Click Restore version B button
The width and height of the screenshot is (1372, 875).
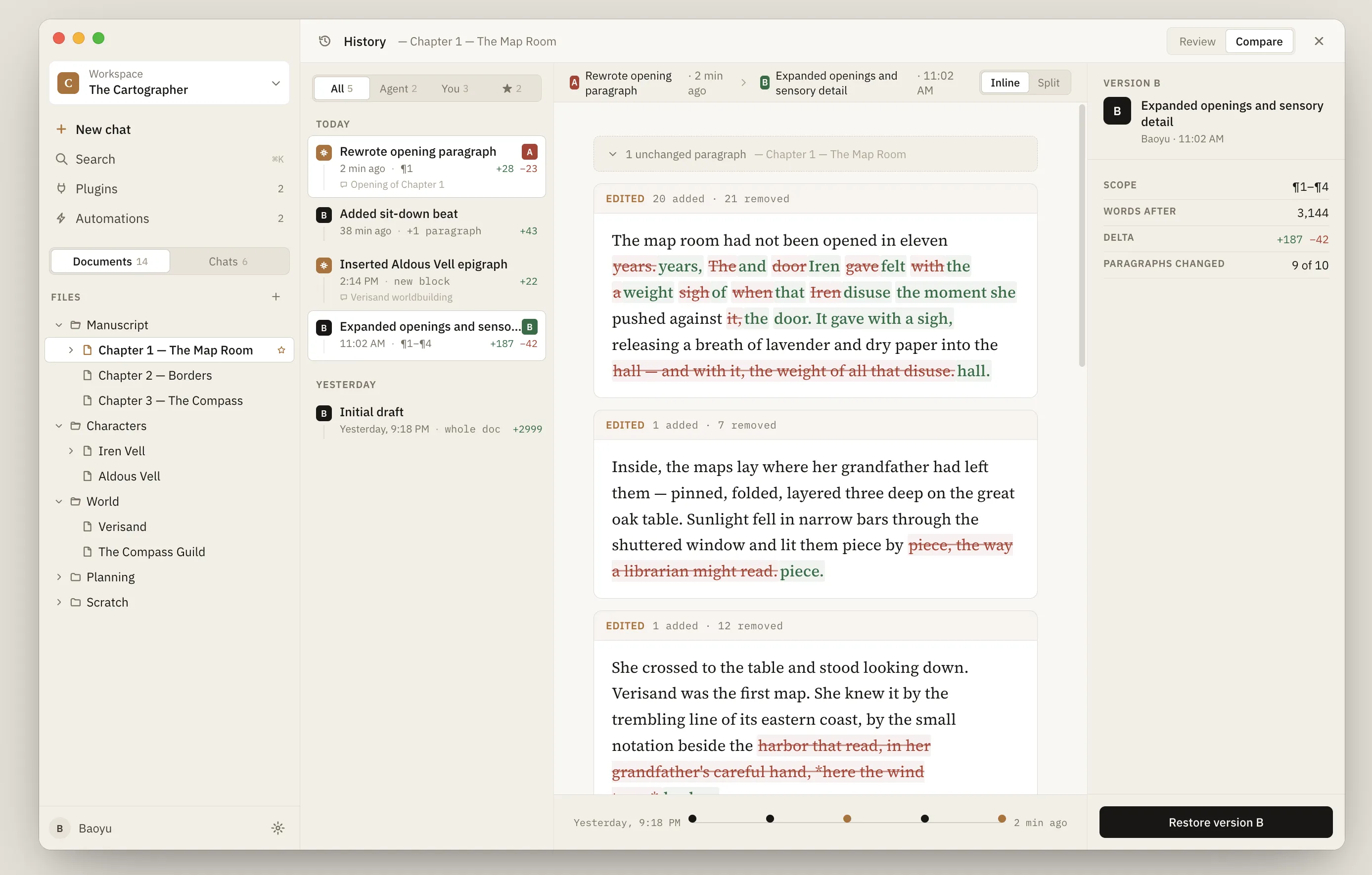click(1215, 822)
